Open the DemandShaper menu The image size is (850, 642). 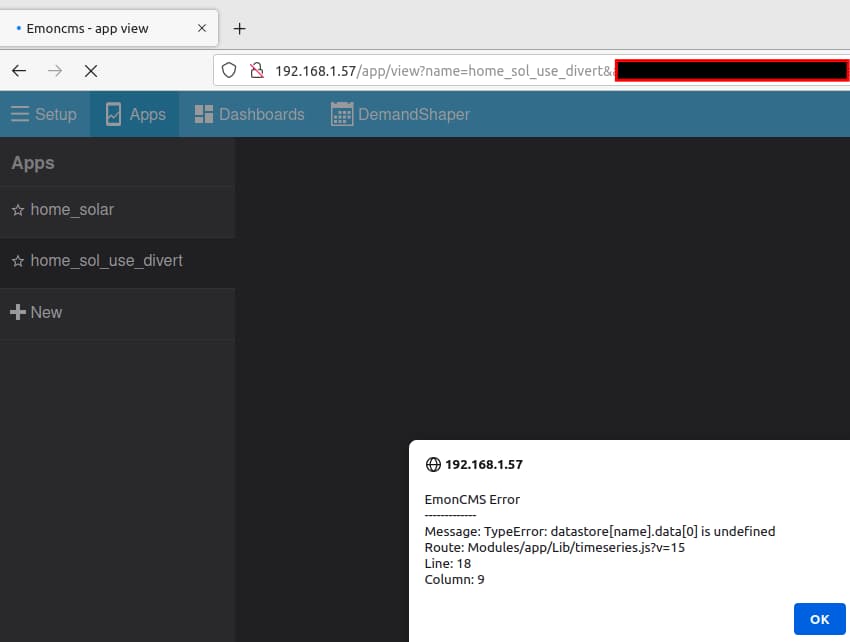pos(401,114)
